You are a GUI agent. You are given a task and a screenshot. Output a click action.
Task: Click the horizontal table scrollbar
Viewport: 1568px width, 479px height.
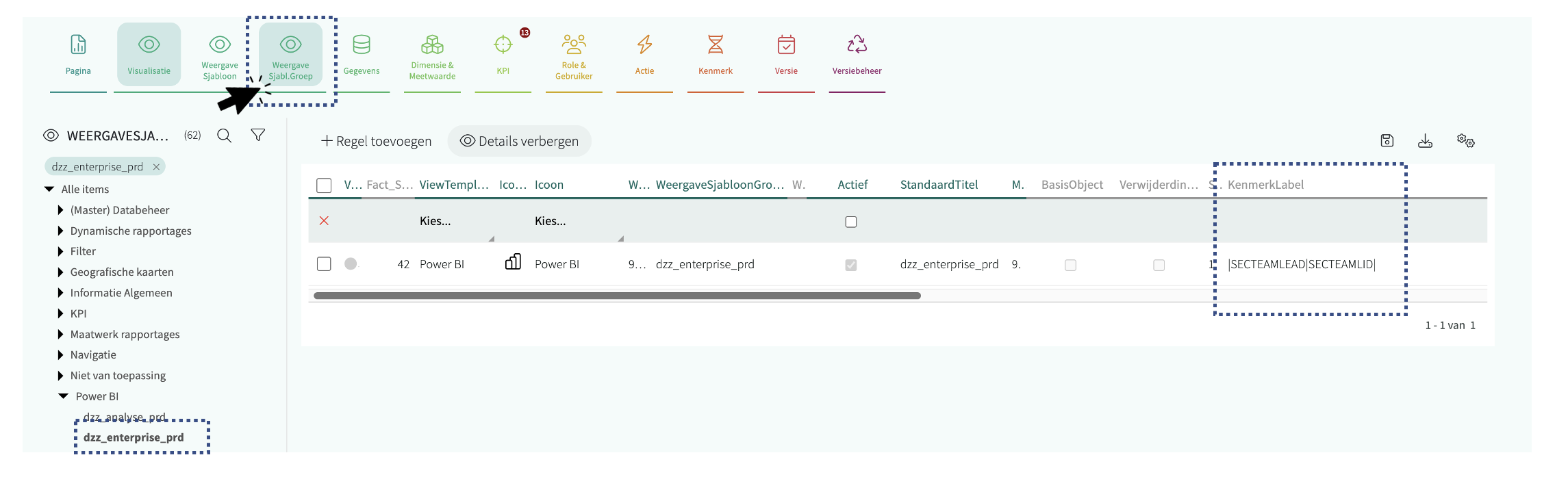coord(616,296)
